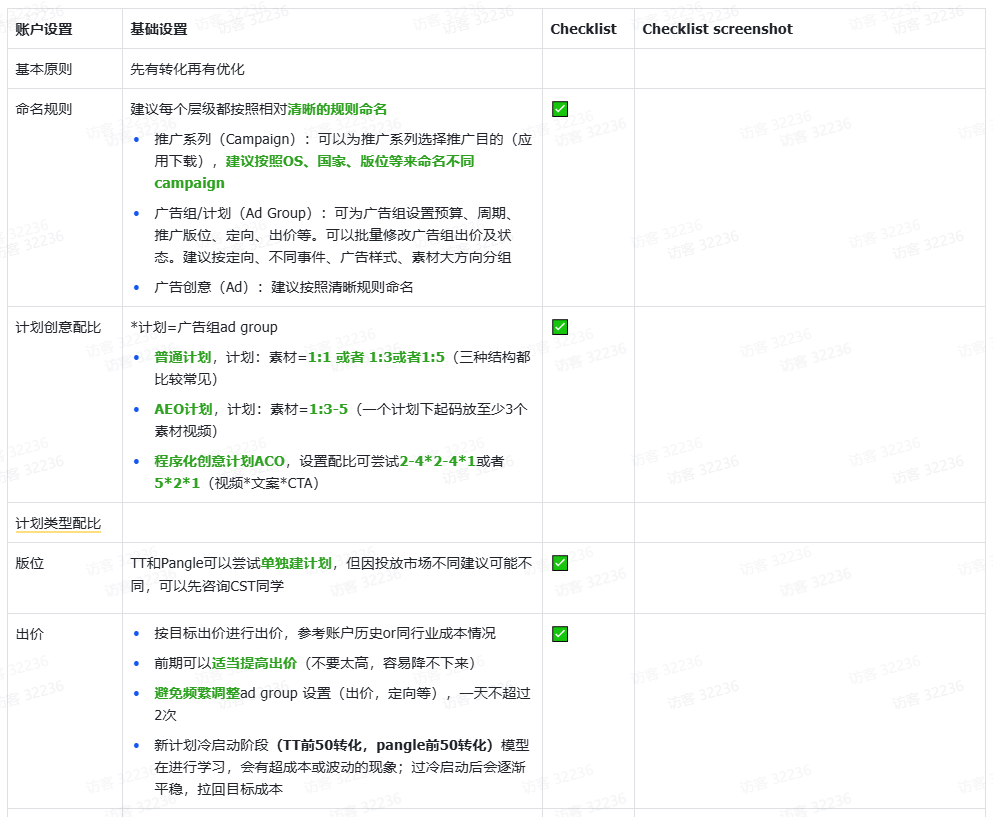Toggle the green checkmark in 出价 row
Image resolution: width=993 pixels, height=817 pixels.
pos(559,633)
